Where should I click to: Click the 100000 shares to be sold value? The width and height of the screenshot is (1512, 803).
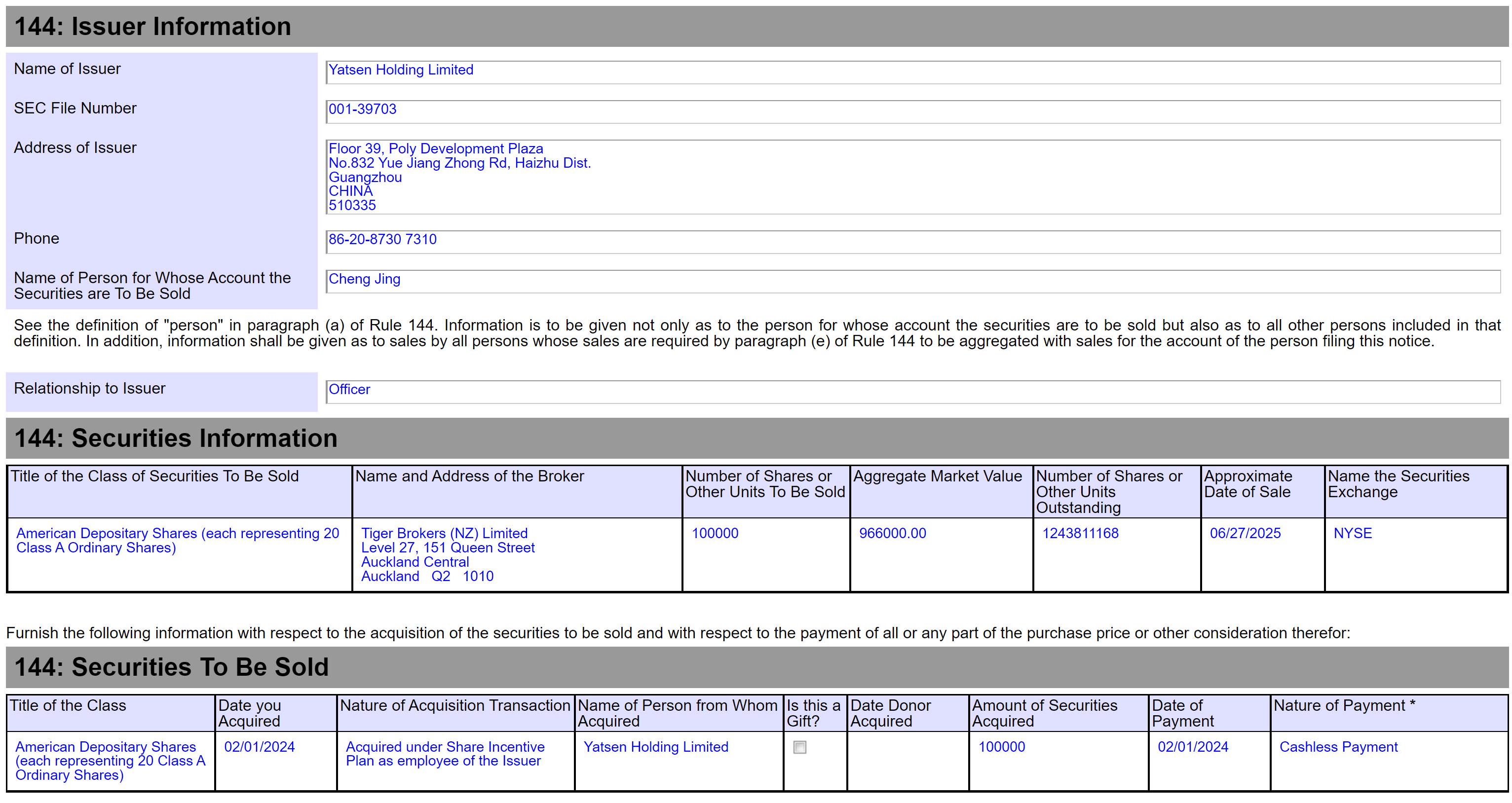click(x=715, y=533)
